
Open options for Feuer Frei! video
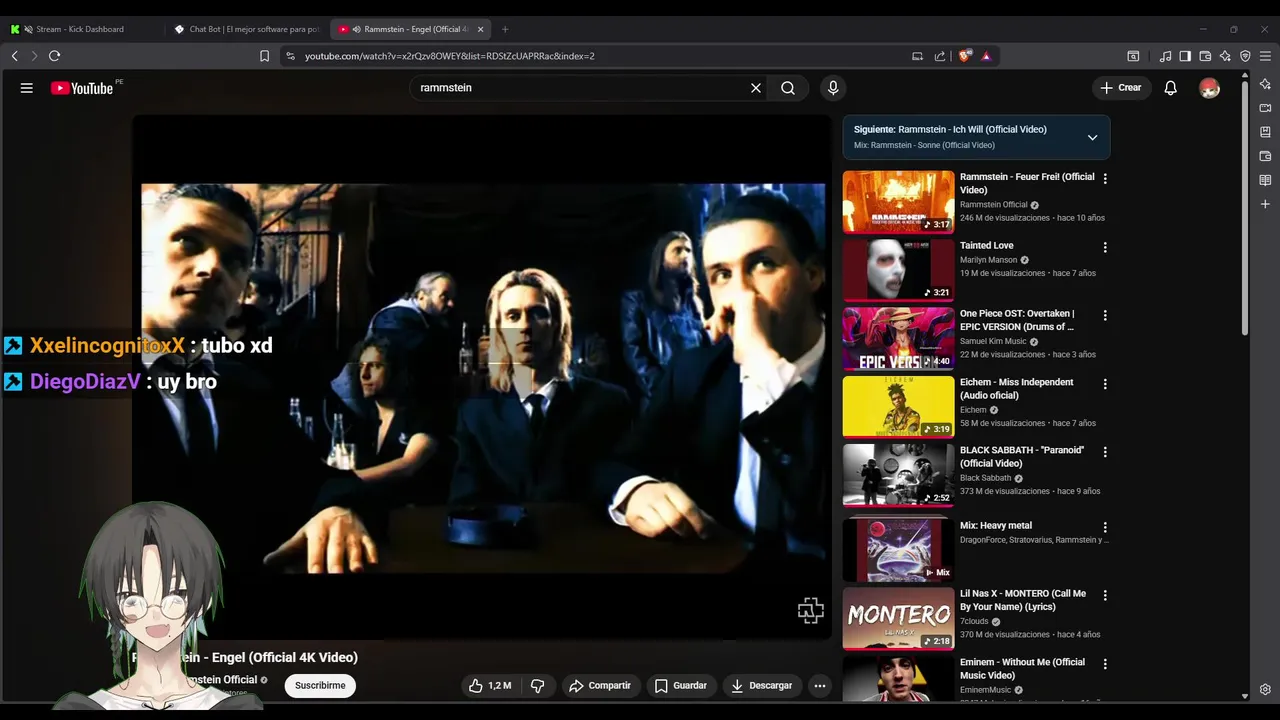pyautogui.click(x=1105, y=179)
